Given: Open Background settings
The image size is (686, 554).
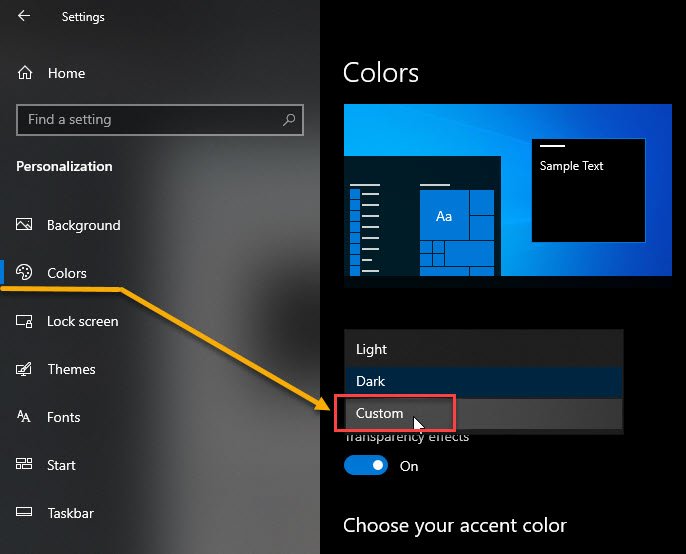Looking at the screenshot, I should tap(84, 225).
